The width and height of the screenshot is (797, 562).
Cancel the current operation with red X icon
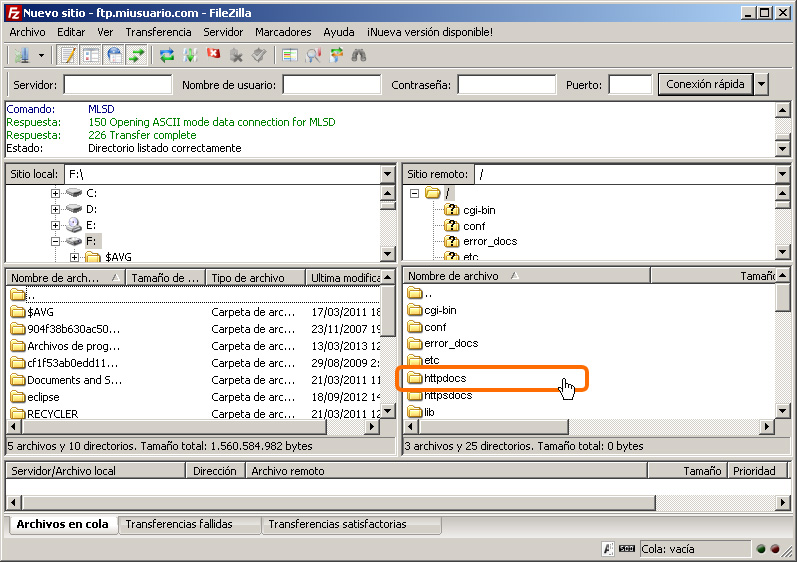coord(213,54)
